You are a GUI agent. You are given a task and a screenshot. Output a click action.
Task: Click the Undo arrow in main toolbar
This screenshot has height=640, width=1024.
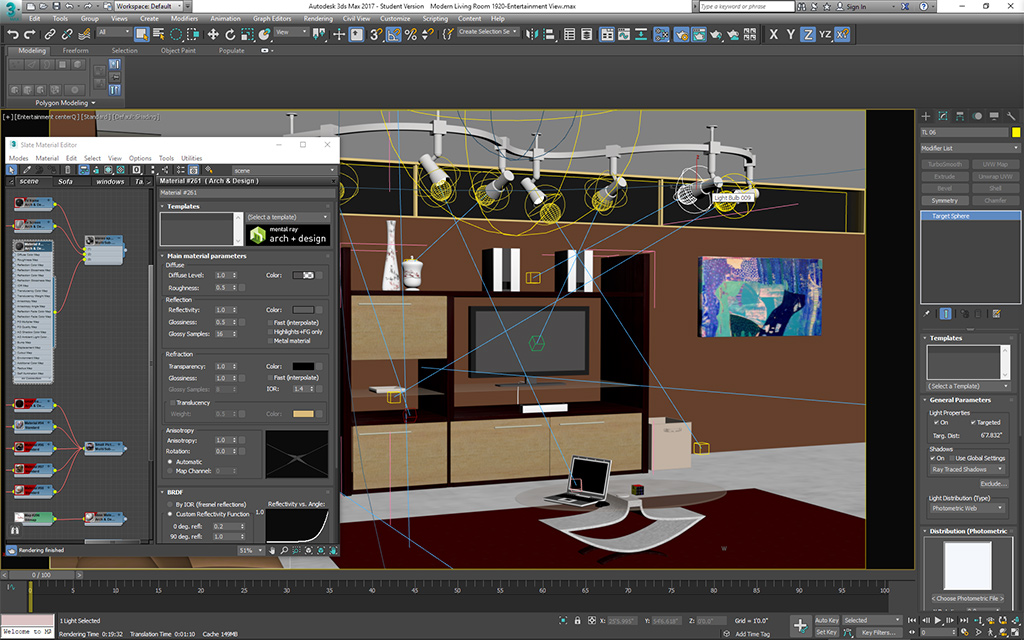pos(13,33)
